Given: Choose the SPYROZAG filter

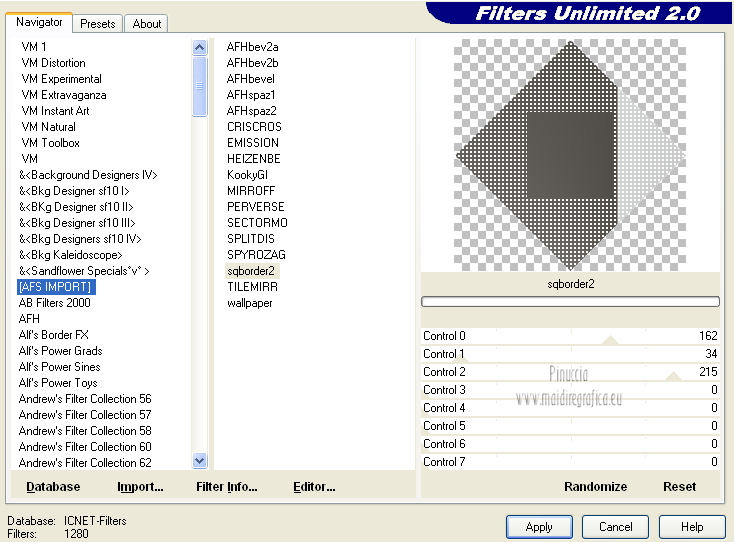Looking at the screenshot, I should pos(256,255).
